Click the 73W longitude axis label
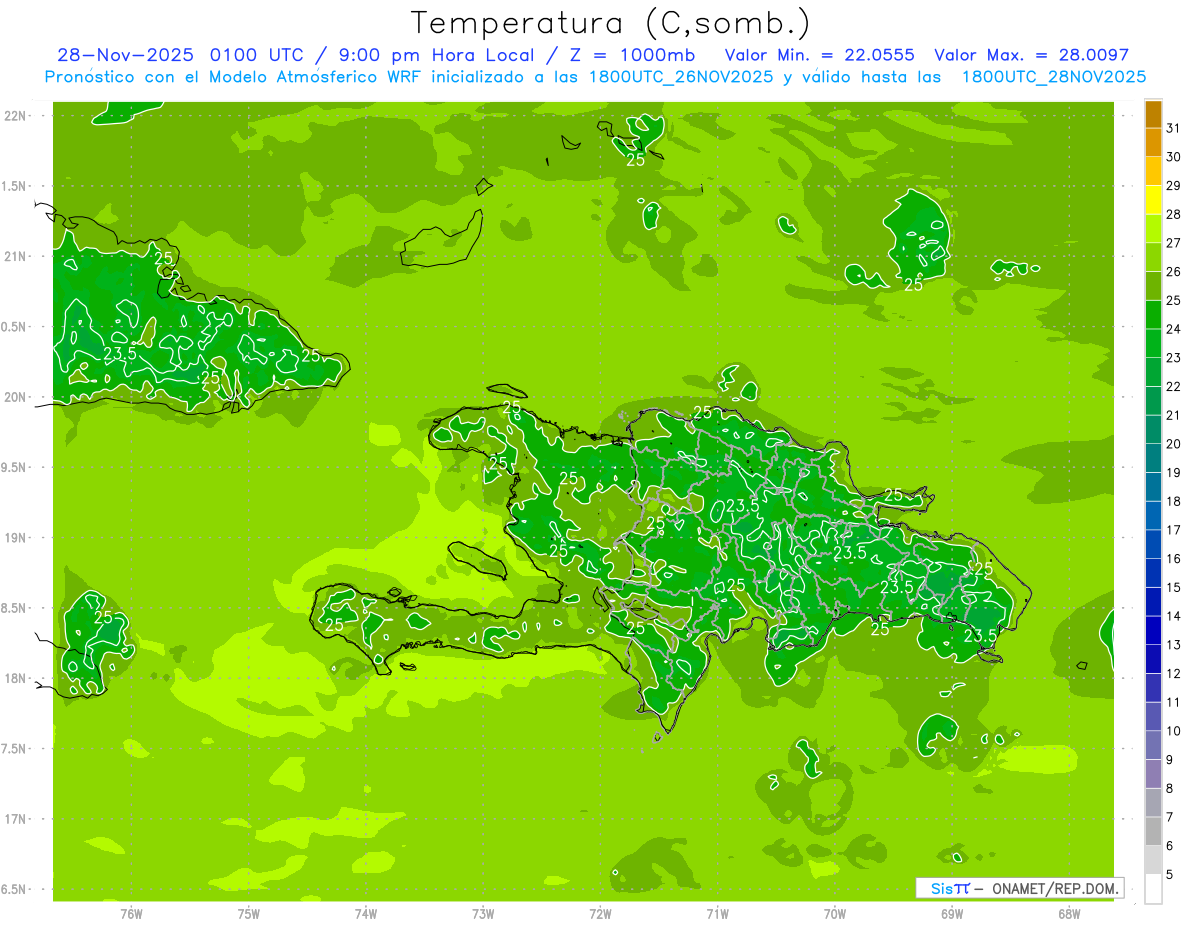The height and width of the screenshot is (927, 1200). tap(483, 913)
